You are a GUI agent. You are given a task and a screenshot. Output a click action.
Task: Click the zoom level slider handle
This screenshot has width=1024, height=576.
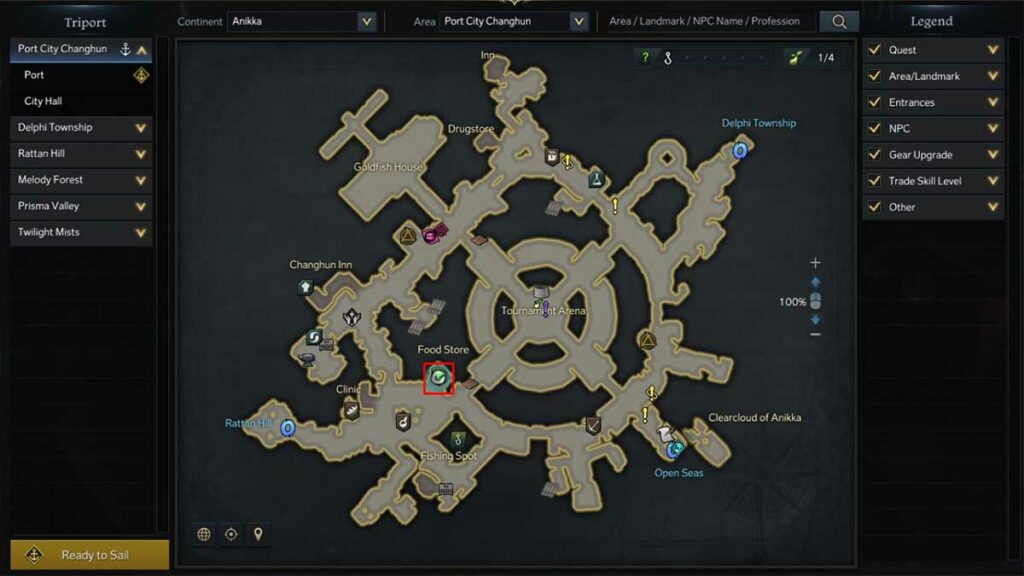(815, 301)
